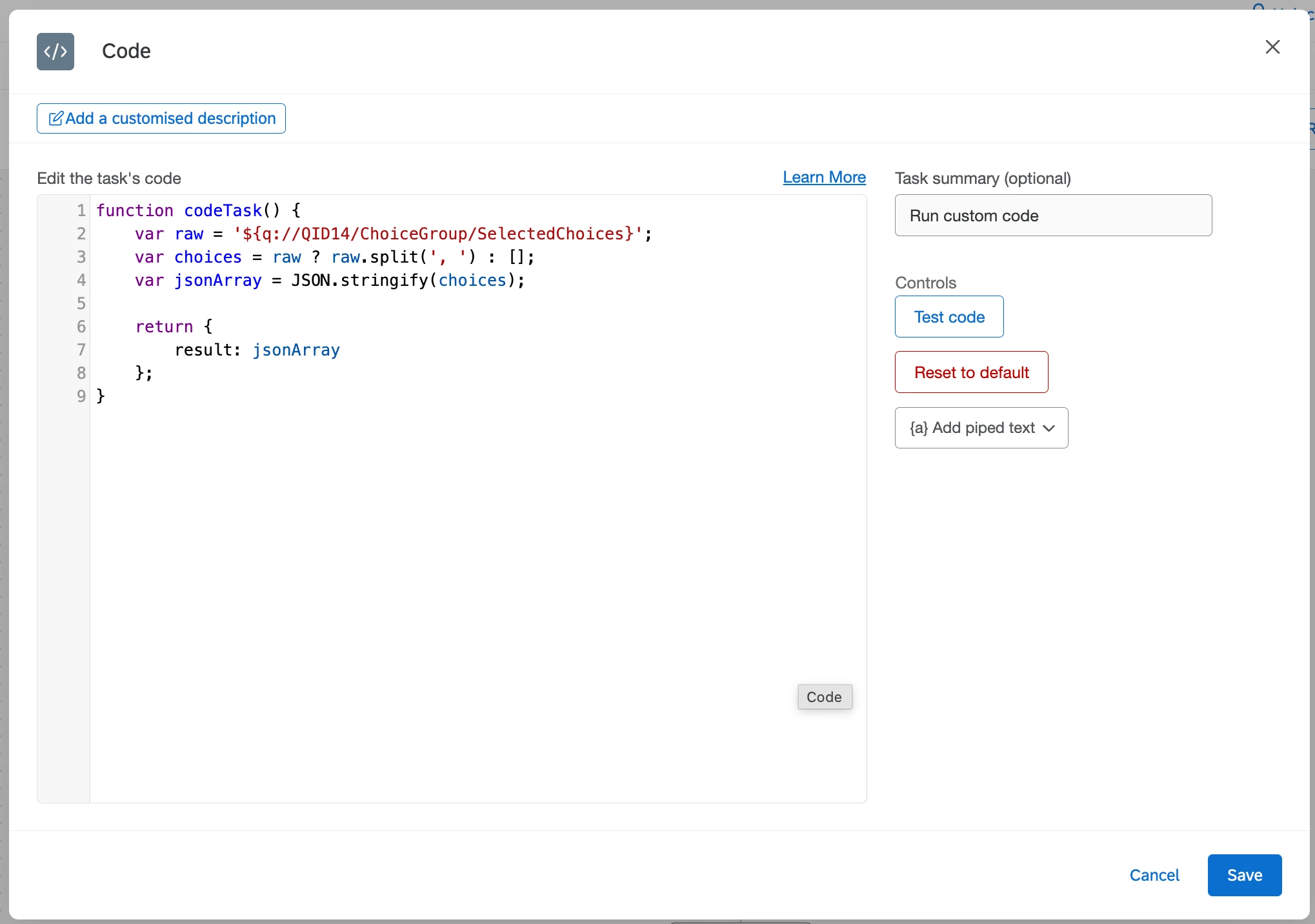Click 'var jsonArray' declaration
This screenshot has height=924, width=1315.
[198, 281]
